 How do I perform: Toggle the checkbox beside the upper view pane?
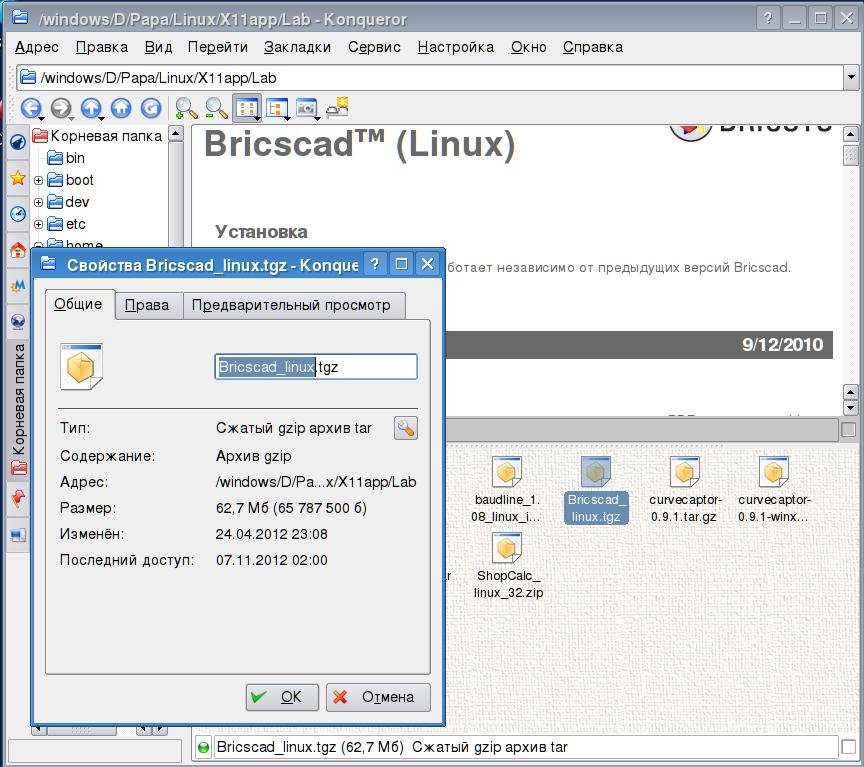[x=849, y=429]
